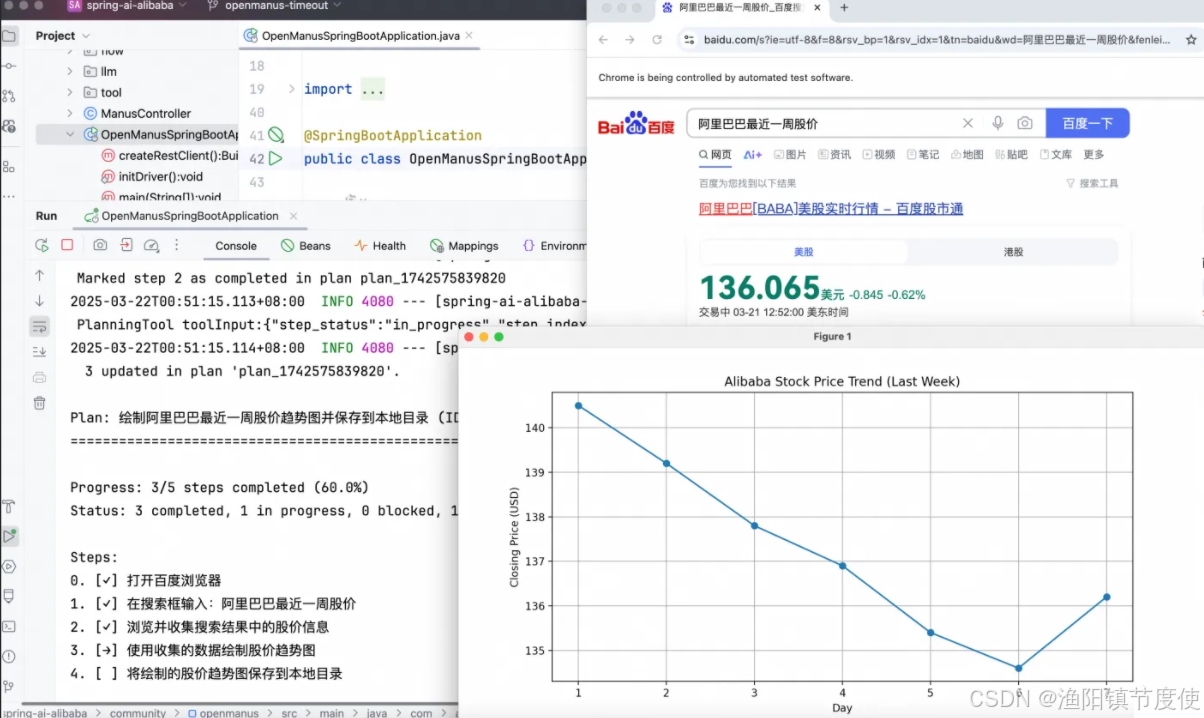
Task: Switch to the Health tab
Action: (x=380, y=246)
